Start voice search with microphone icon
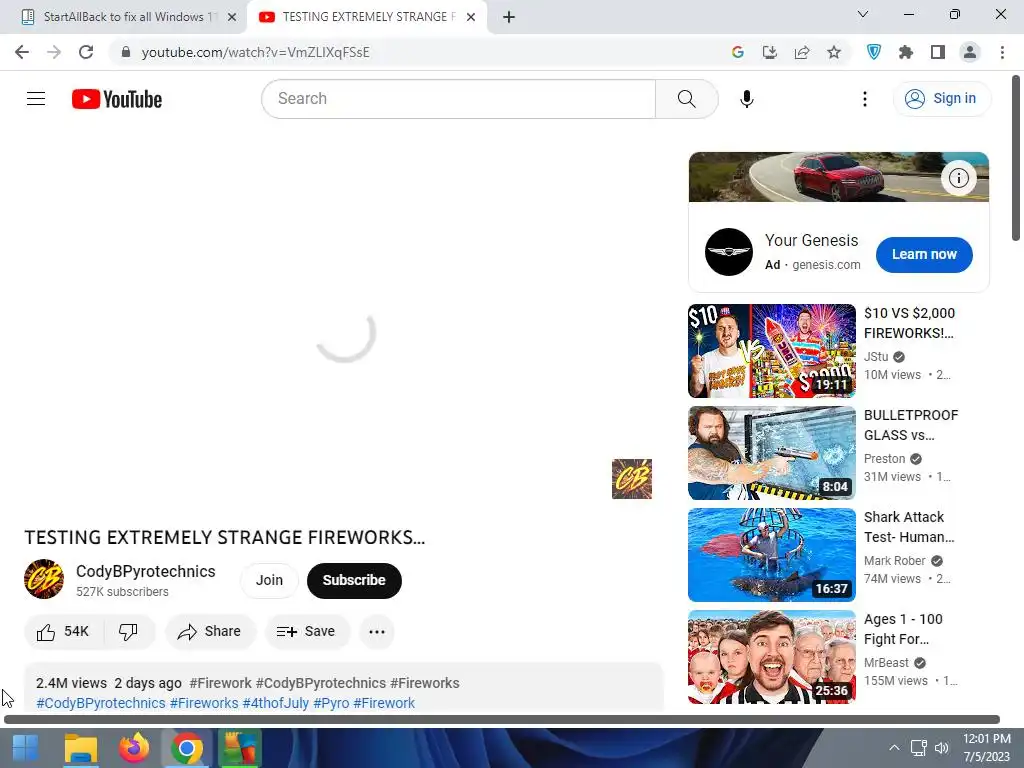The height and width of the screenshot is (768, 1024). 746,99
